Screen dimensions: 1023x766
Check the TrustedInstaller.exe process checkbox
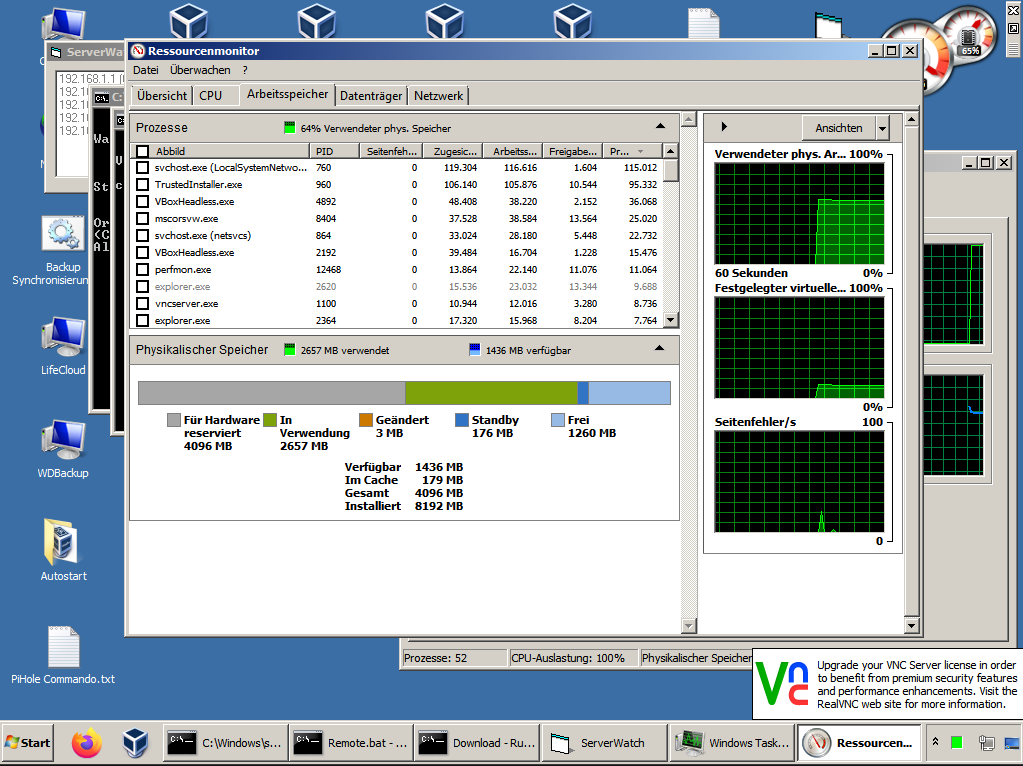pos(143,185)
